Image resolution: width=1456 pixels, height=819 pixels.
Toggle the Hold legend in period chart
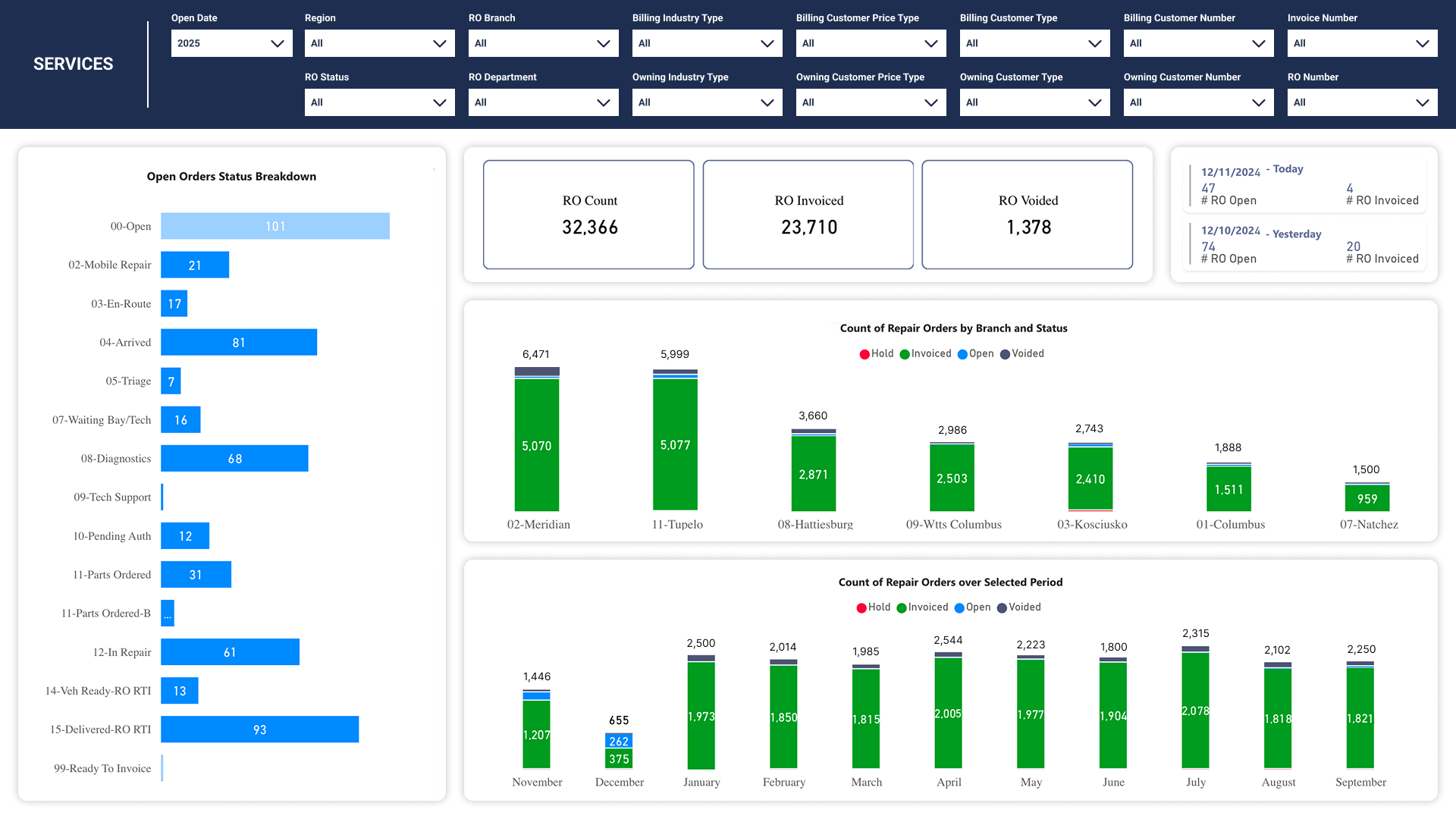pyautogui.click(x=874, y=607)
